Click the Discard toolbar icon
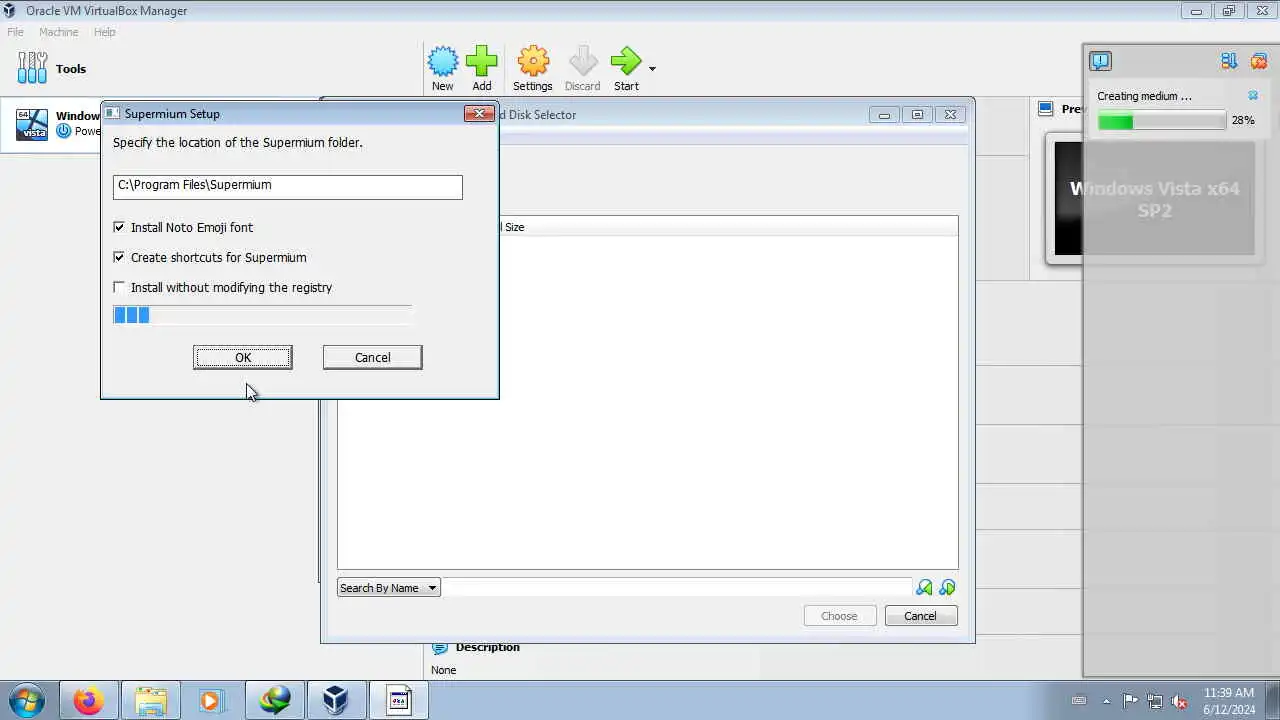Image resolution: width=1280 pixels, height=720 pixels. click(x=582, y=61)
